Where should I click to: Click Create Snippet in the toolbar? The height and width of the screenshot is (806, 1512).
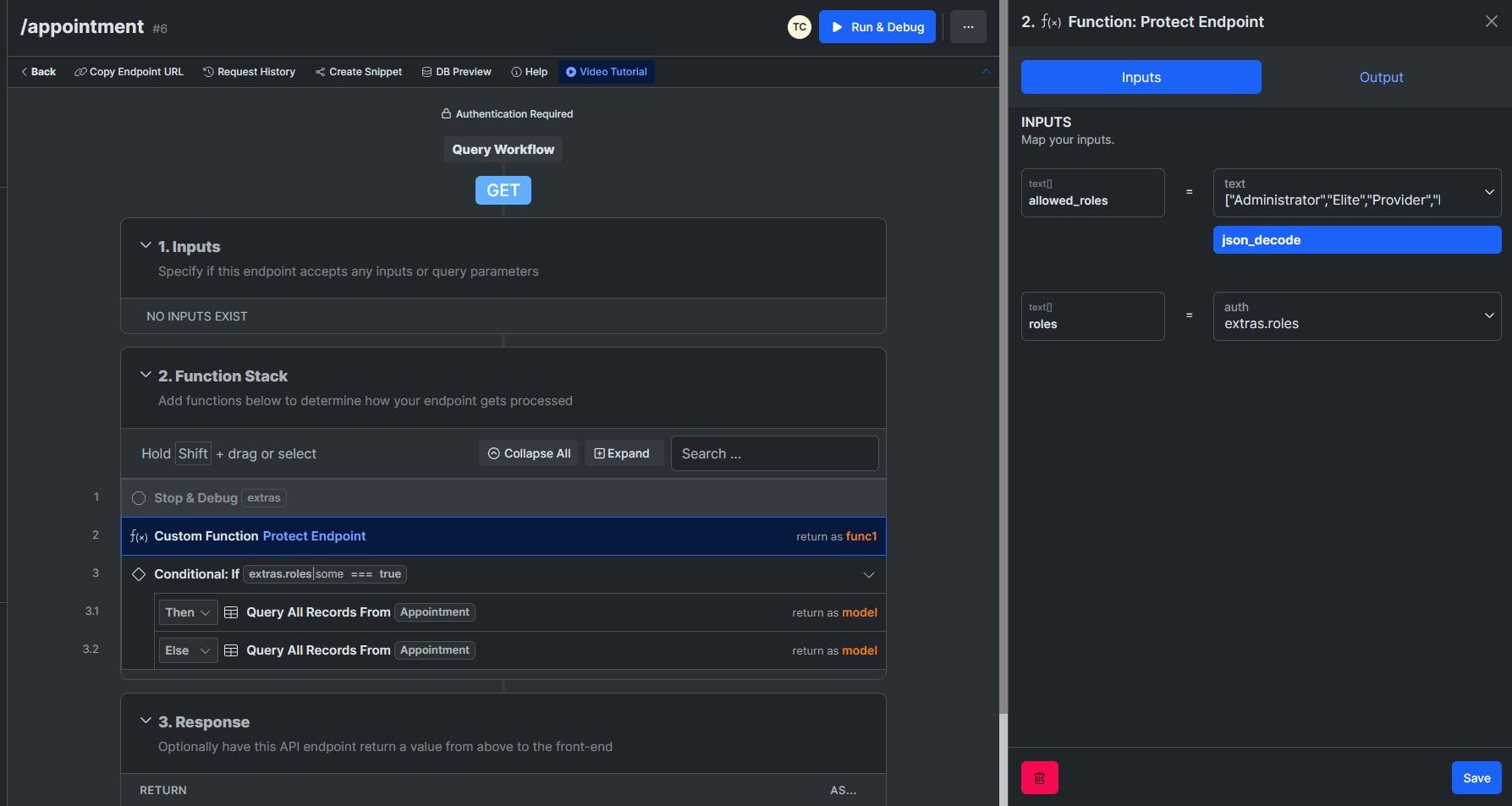(359, 72)
